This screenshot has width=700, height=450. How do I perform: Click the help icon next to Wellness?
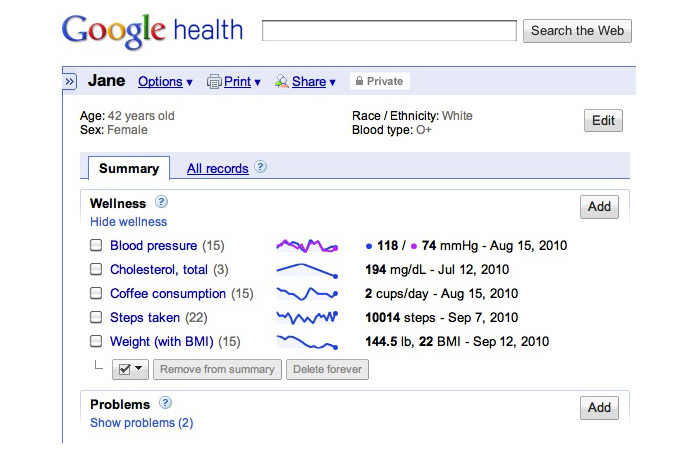point(162,203)
